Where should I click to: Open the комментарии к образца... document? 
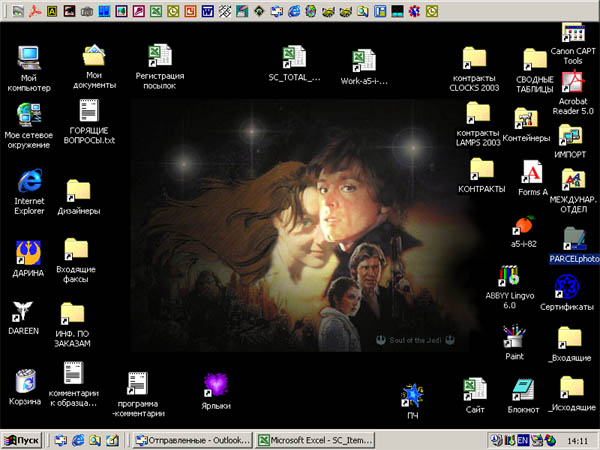73,373
